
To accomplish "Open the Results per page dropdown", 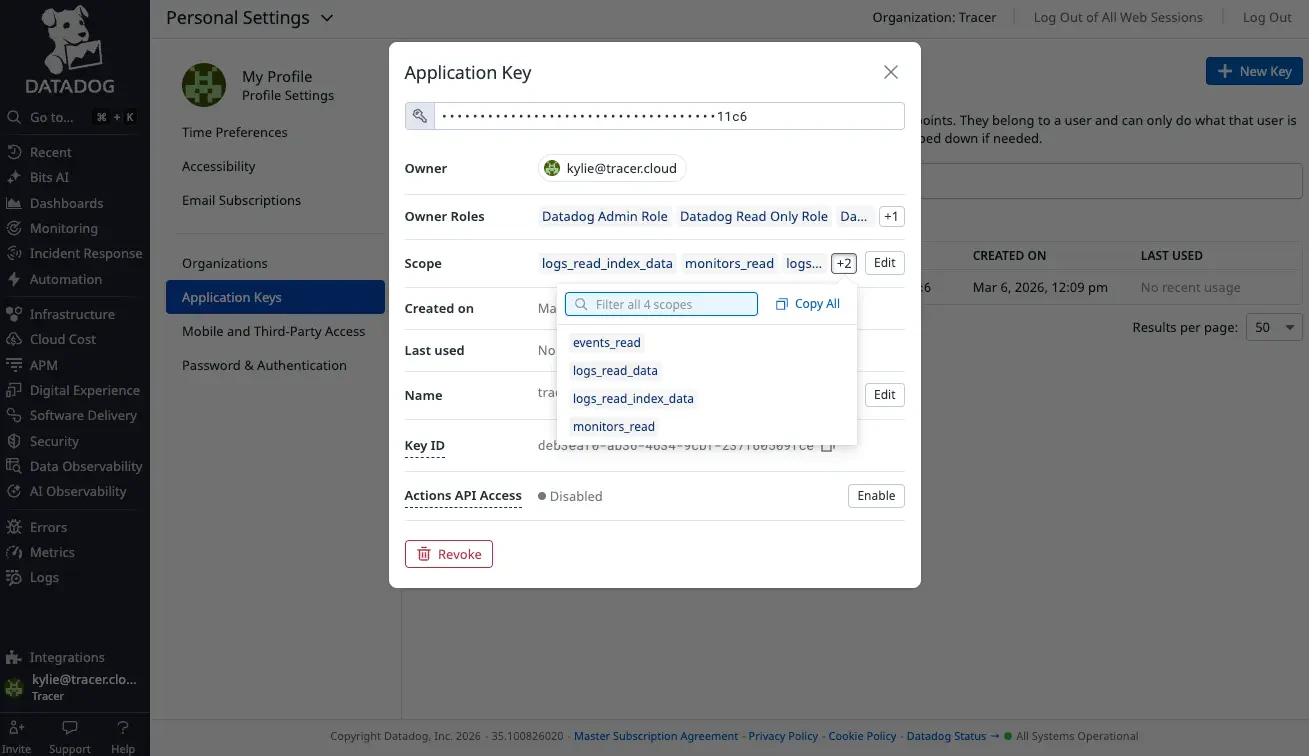I will 1273,327.
